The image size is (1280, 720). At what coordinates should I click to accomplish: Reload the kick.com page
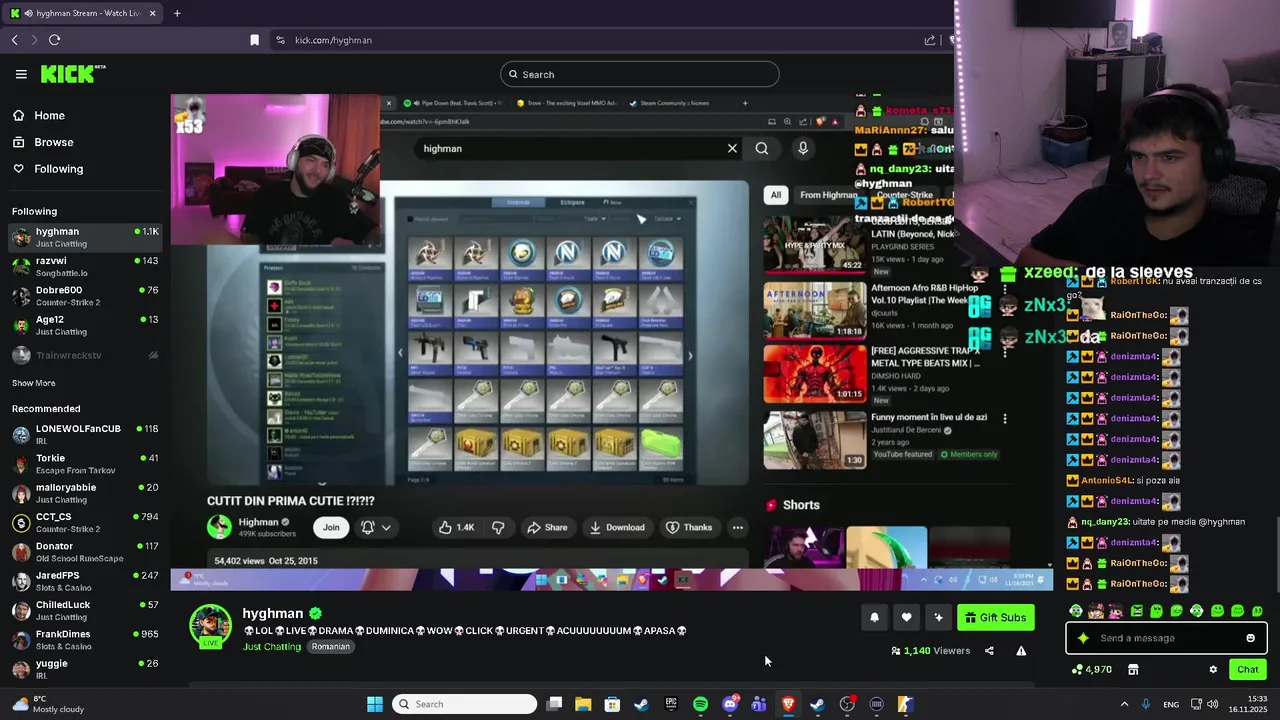(54, 40)
